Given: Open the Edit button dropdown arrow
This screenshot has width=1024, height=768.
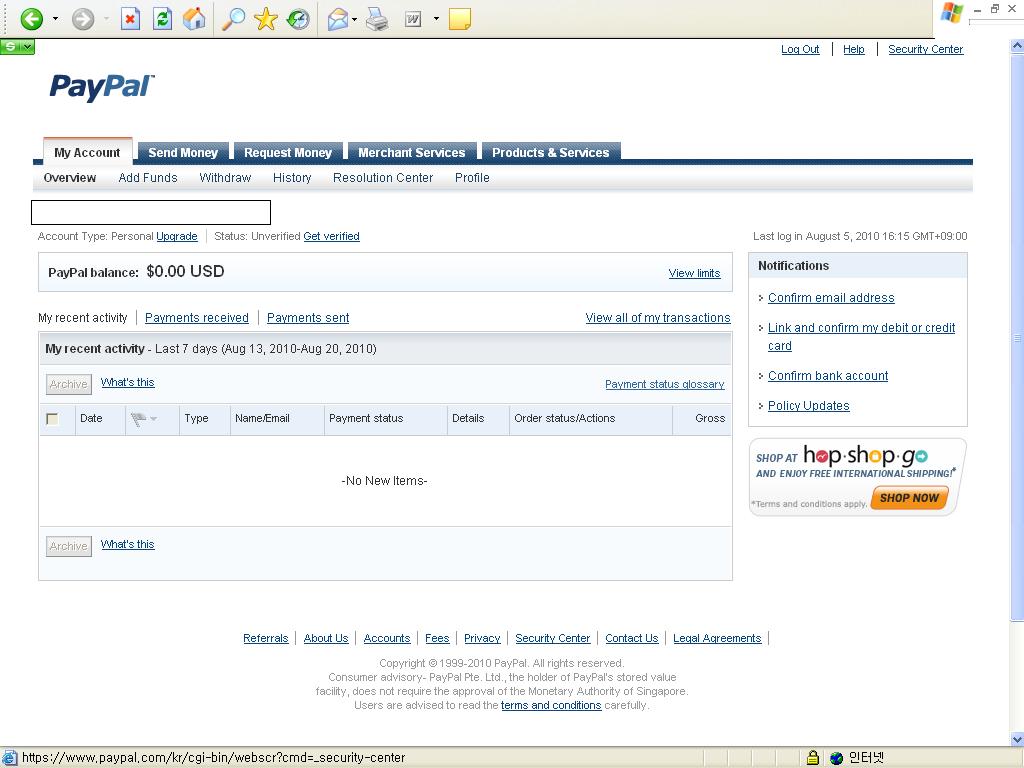Looking at the screenshot, I should point(436,19).
